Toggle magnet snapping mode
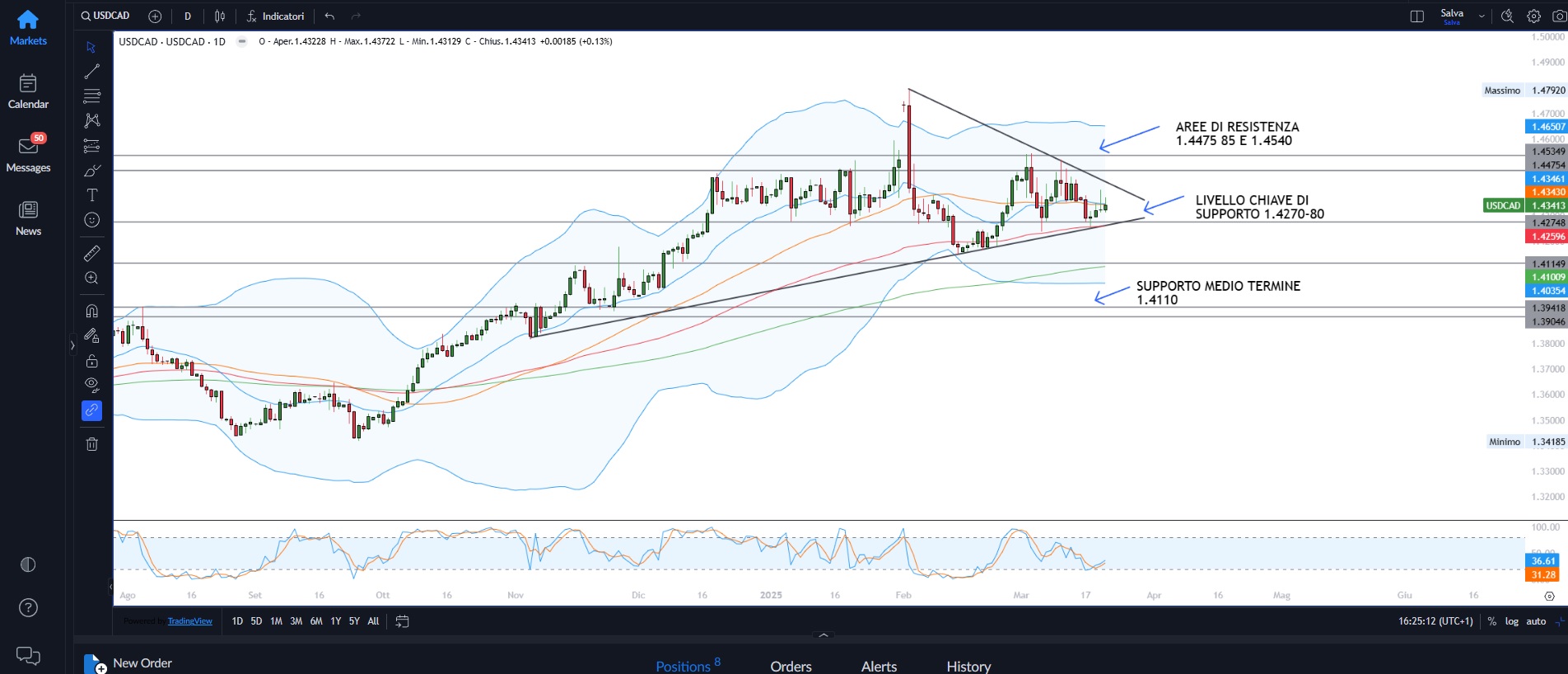Screen dimensions: 1568x674 coord(91,311)
